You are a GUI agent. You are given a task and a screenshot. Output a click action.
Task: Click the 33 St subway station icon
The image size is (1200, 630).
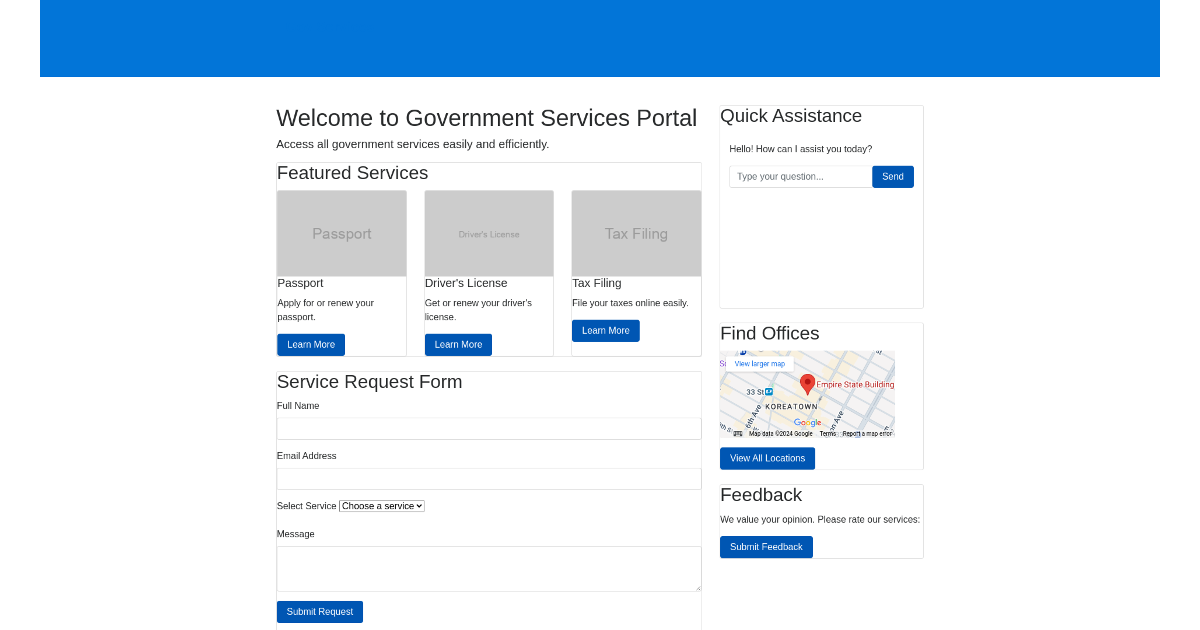pyautogui.click(x=768, y=392)
